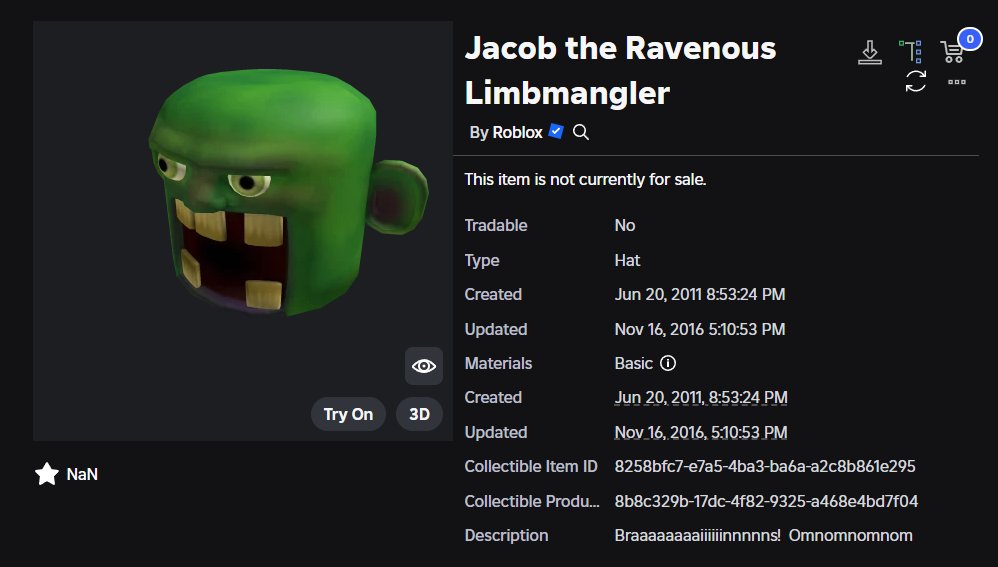Open the shopping cart icon
Image resolution: width=998 pixels, height=567 pixels.
click(952, 52)
